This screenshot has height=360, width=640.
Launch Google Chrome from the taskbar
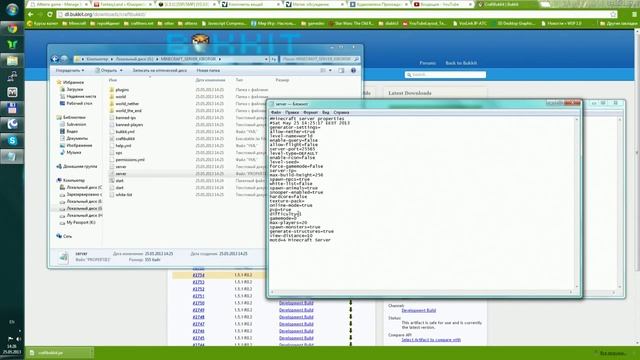click(x=12, y=28)
